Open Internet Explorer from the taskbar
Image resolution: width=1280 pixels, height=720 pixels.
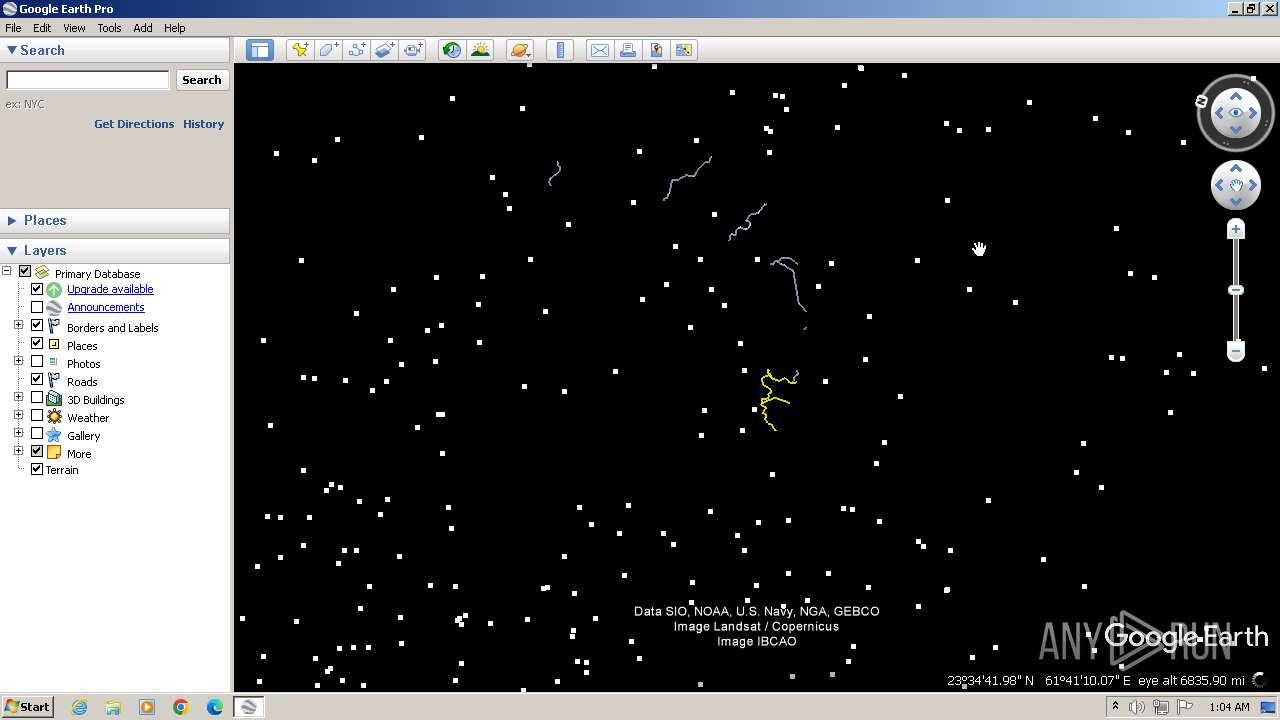[x=79, y=707]
